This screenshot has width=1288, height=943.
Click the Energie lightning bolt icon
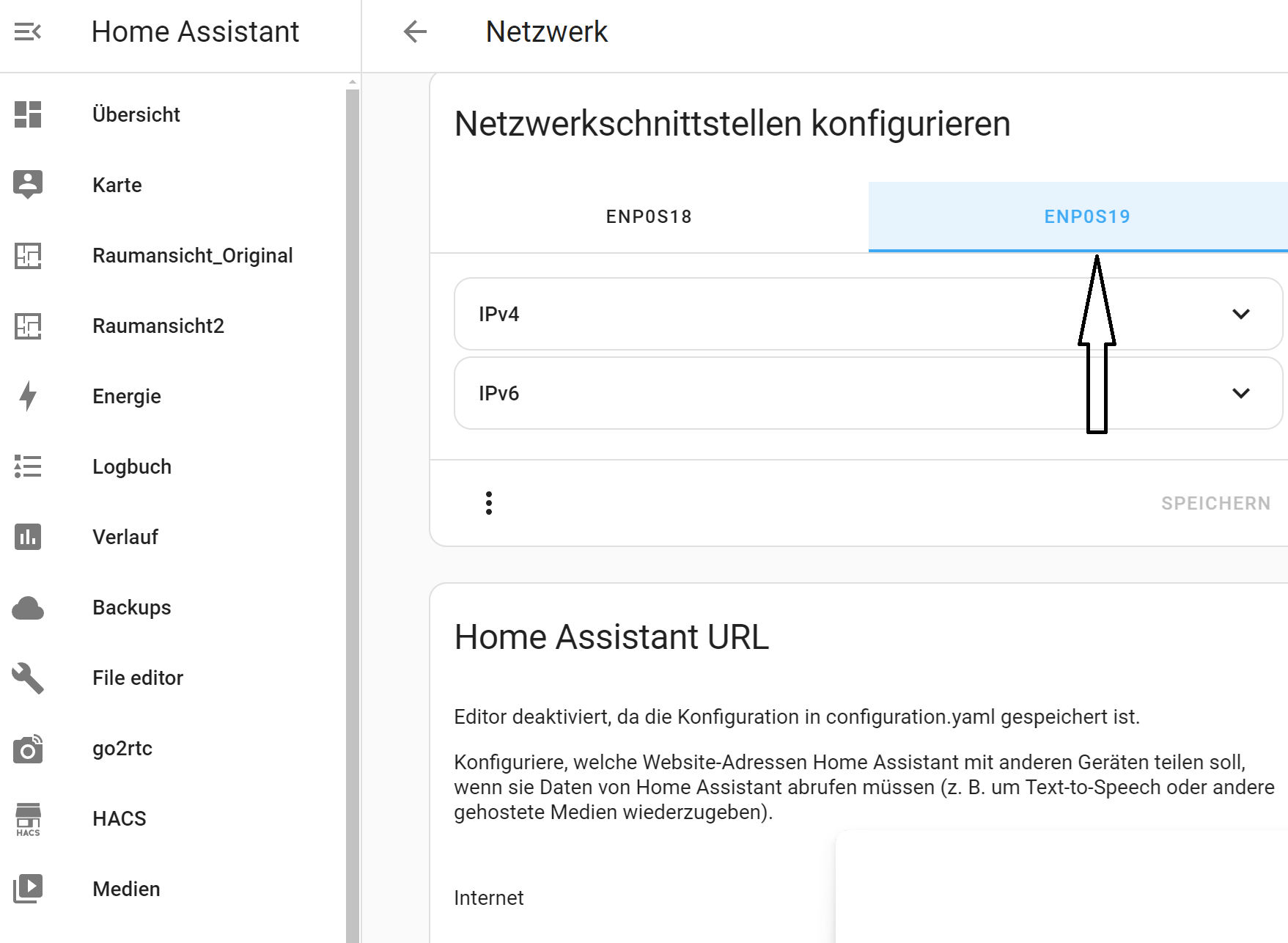point(28,396)
